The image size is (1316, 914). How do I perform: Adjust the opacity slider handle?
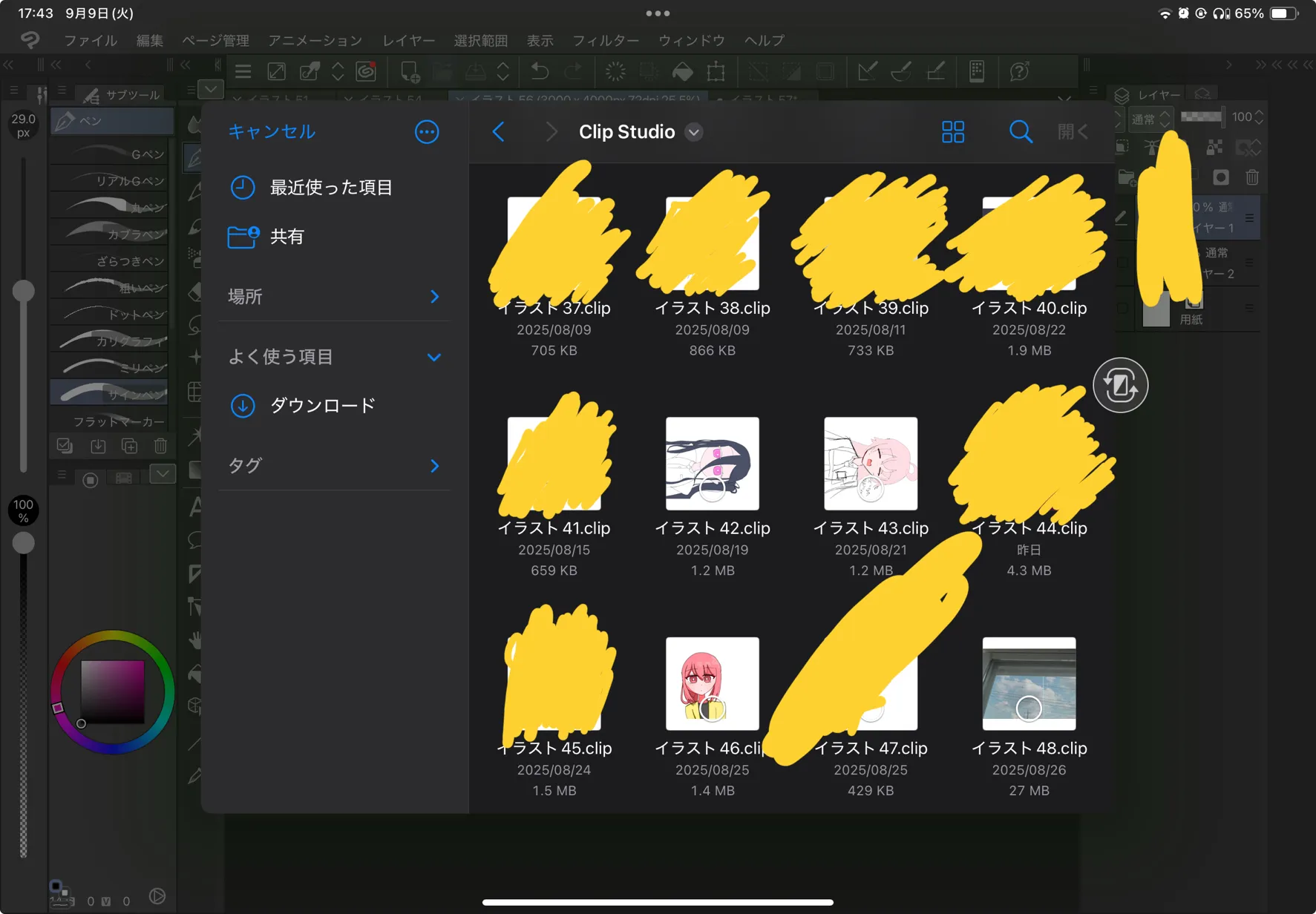click(x=24, y=542)
